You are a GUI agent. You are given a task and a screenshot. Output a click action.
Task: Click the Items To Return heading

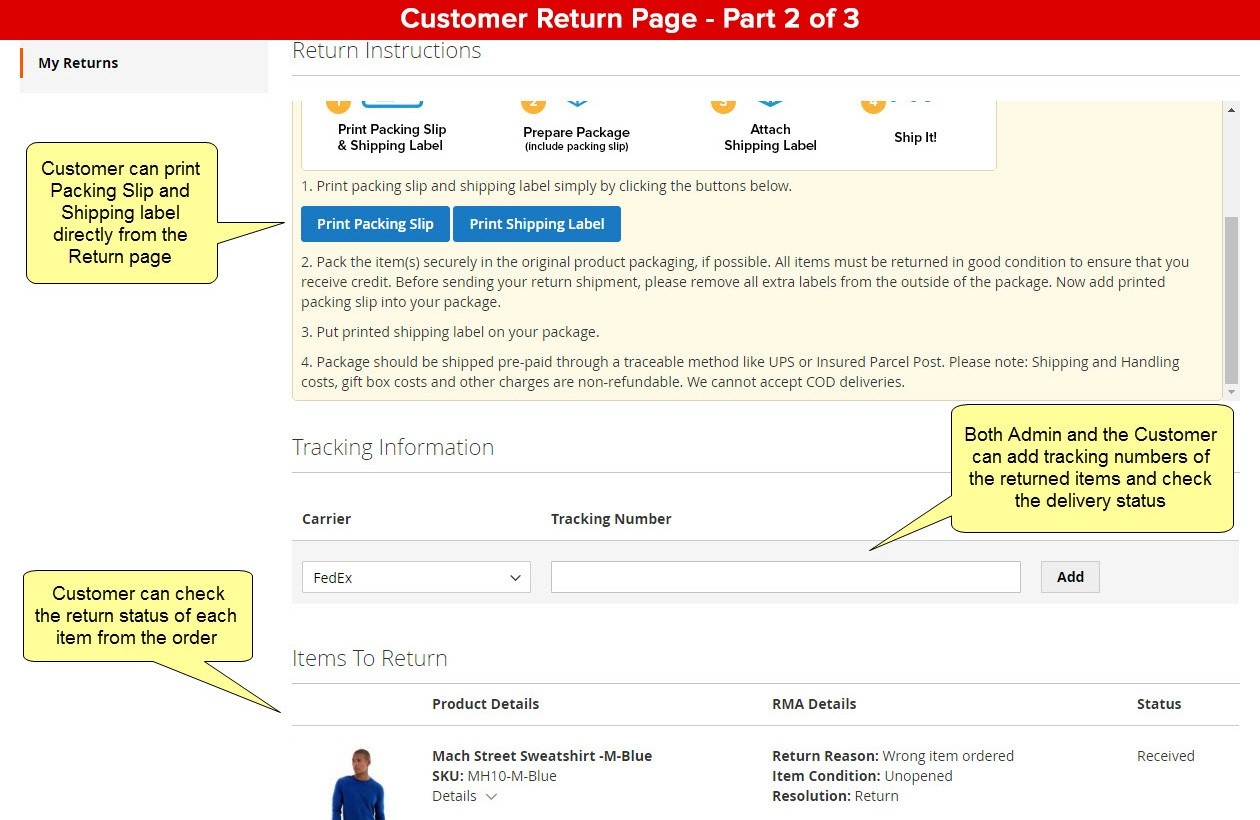(369, 658)
